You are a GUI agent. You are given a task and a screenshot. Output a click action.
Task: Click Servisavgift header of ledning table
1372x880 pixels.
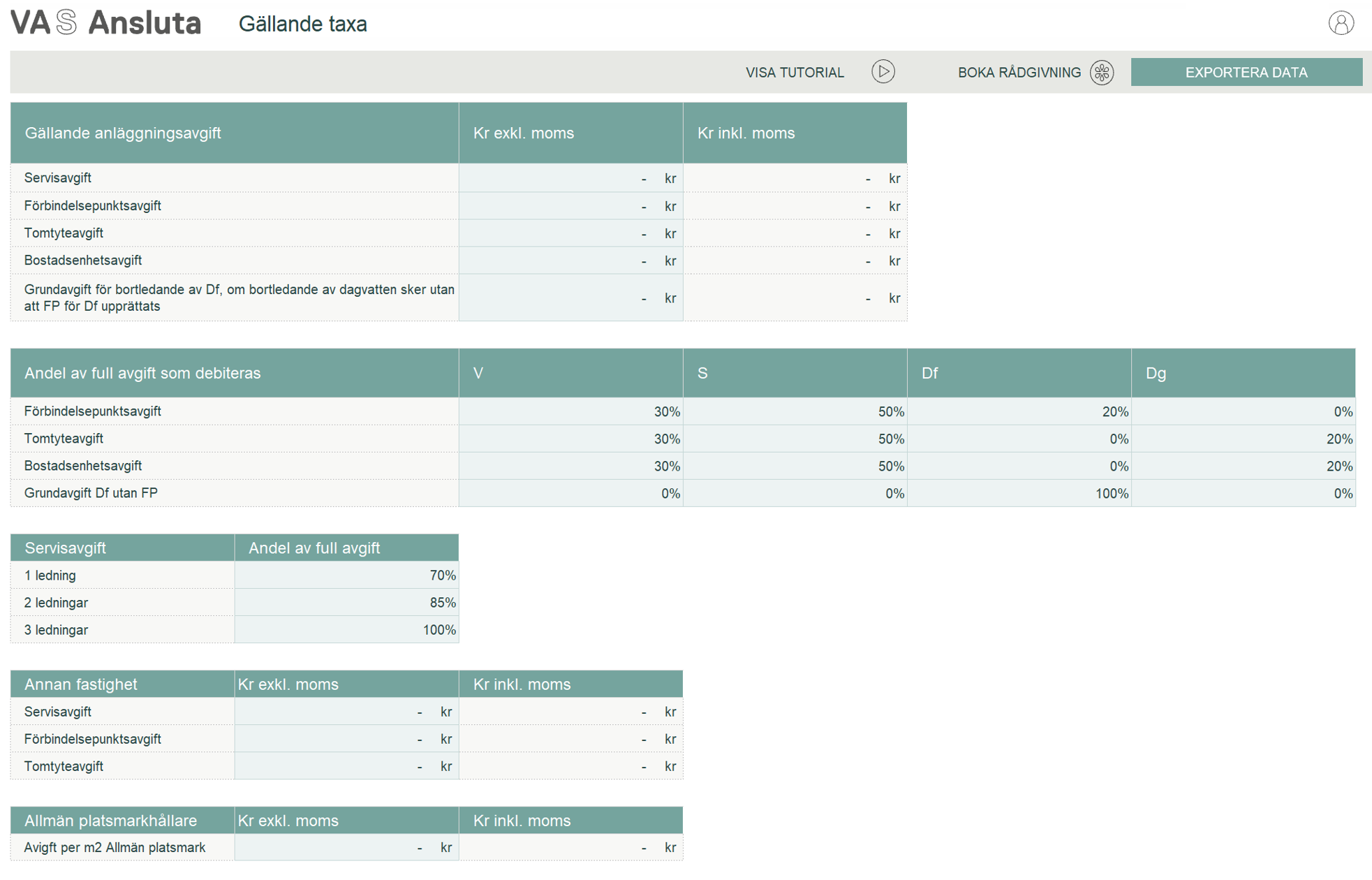click(122, 548)
